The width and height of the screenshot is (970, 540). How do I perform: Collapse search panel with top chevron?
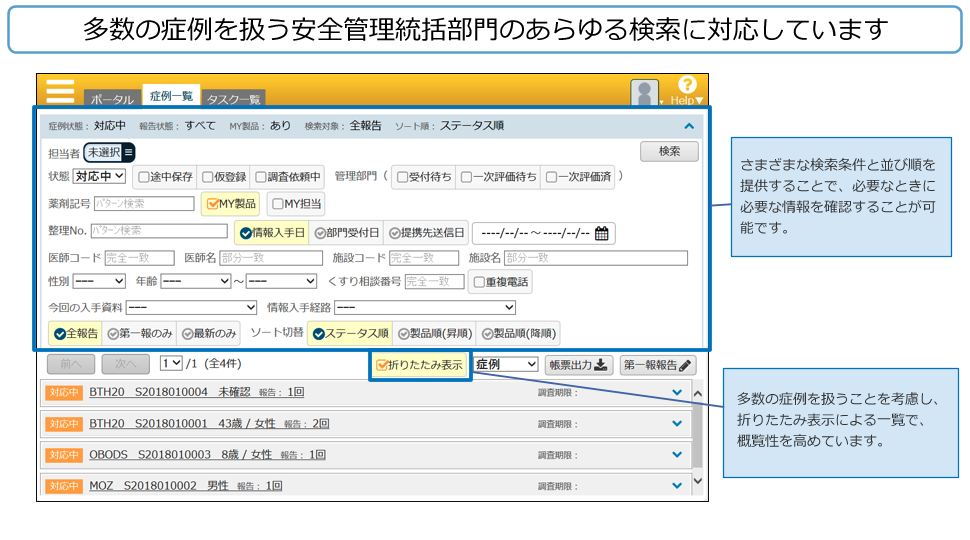[x=689, y=126]
